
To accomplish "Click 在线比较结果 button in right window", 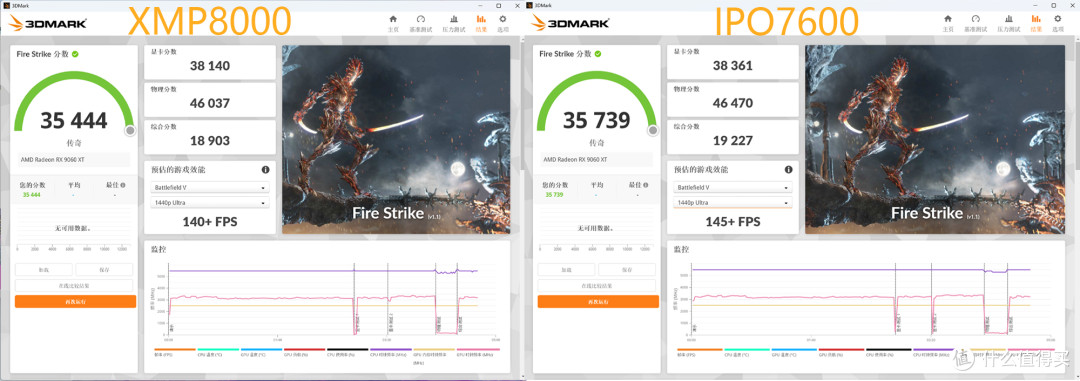I will [x=597, y=286].
